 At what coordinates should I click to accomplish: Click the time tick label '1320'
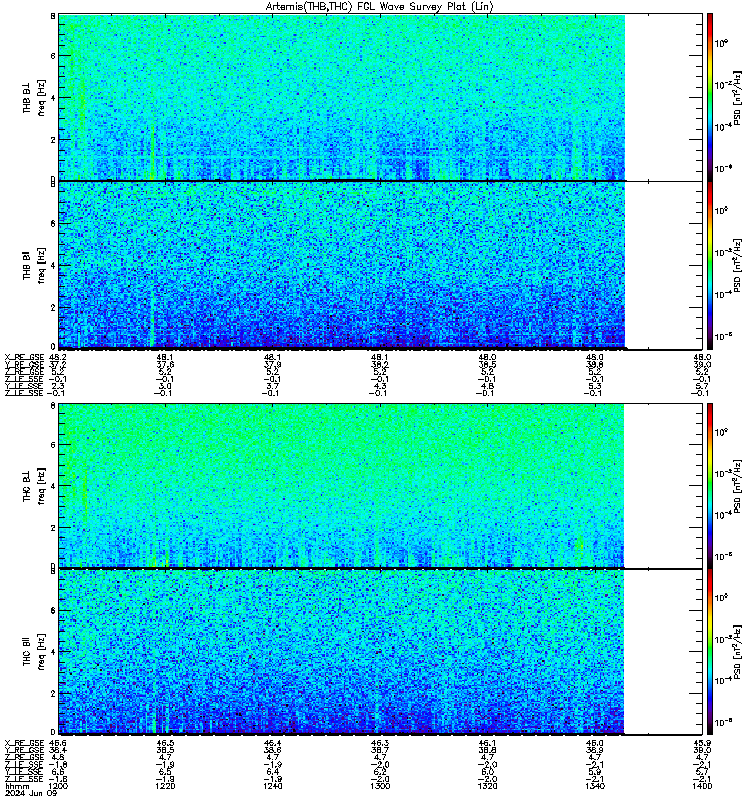(x=487, y=786)
